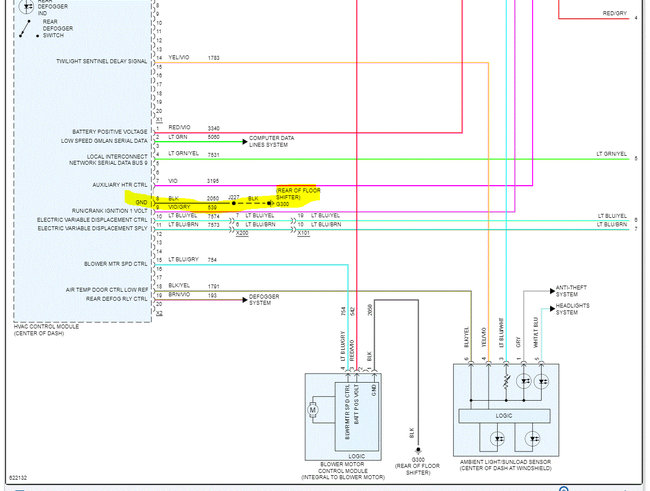The width and height of the screenshot is (650, 491).
Task: Click the X200 connector symbol
Action: tap(242, 233)
